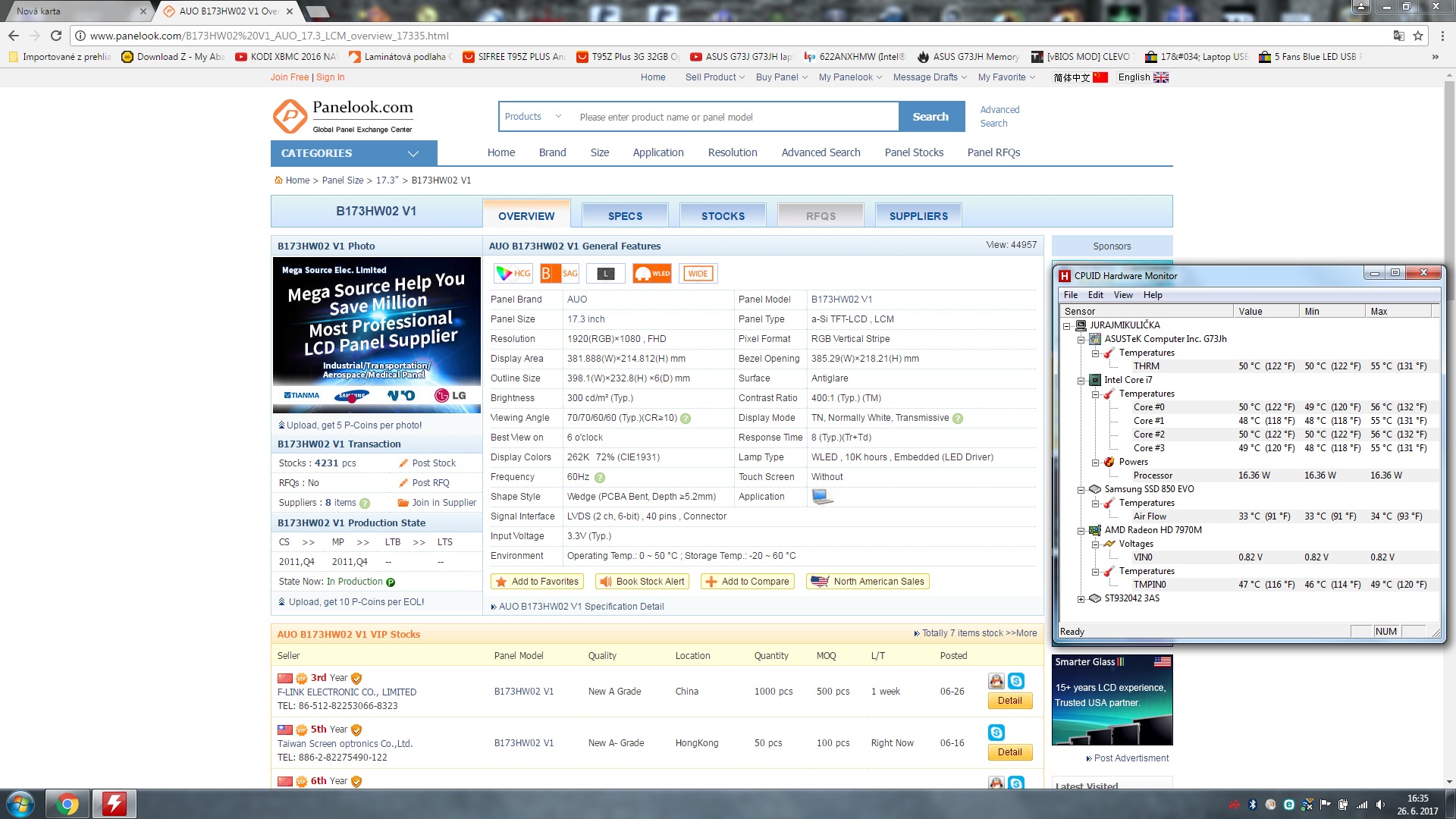Expand the CATEGORIES dropdown

click(x=353, y=153)
